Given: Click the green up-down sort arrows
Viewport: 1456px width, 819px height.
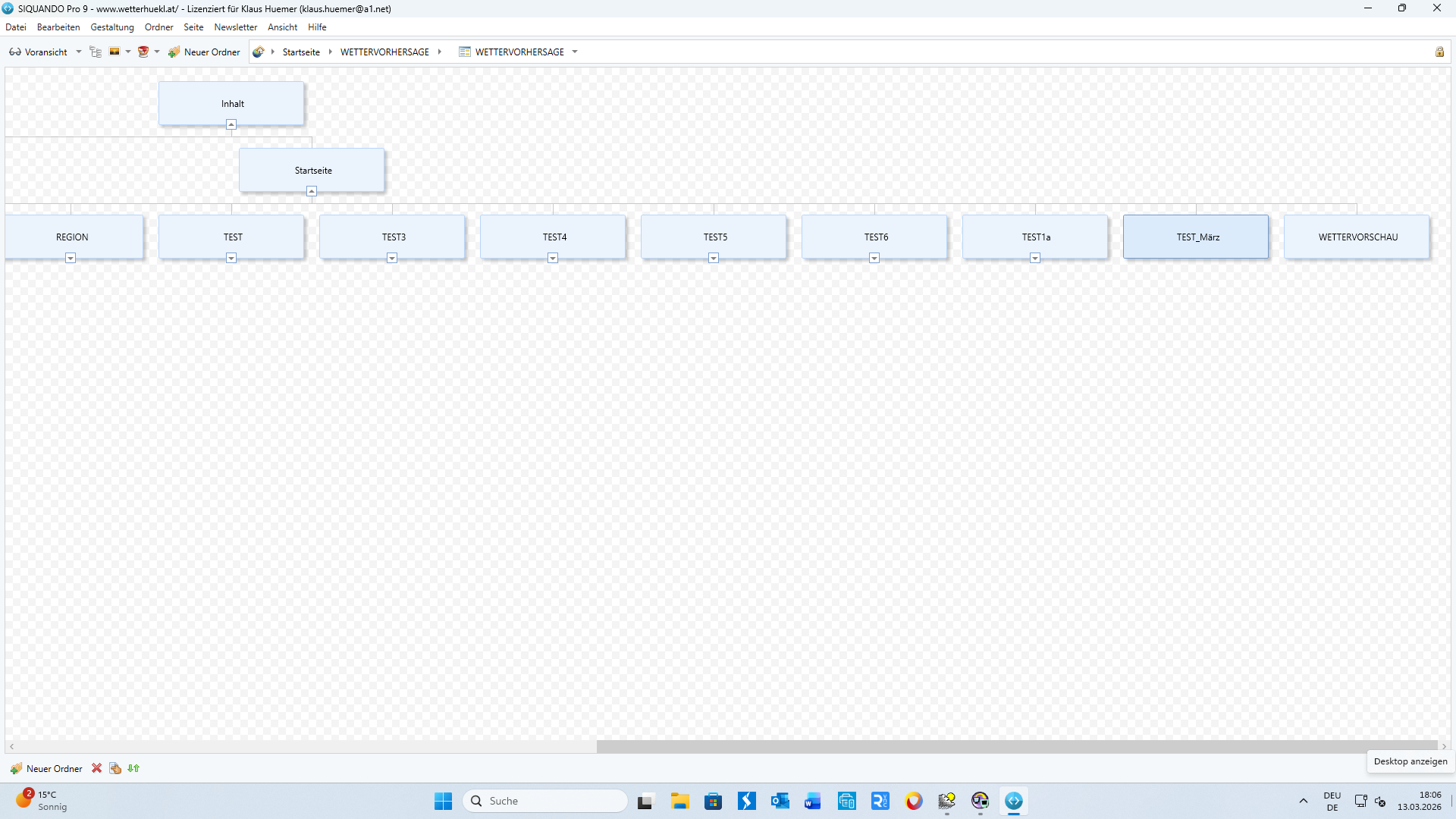Looking at the screenshot, I should (133, 768).
